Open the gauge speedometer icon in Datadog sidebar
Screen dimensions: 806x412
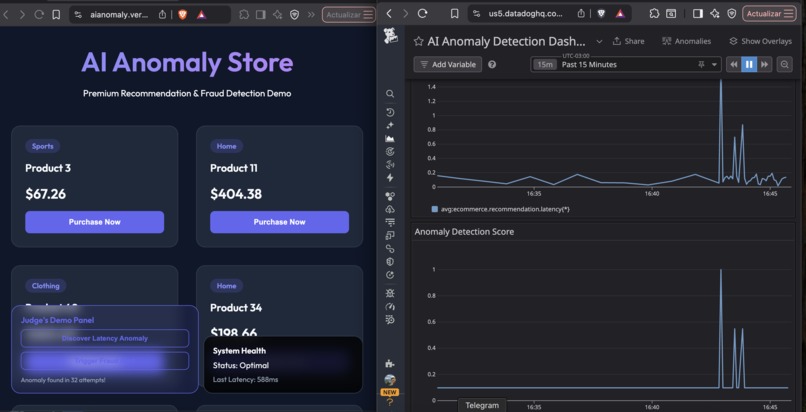(390, 307)
